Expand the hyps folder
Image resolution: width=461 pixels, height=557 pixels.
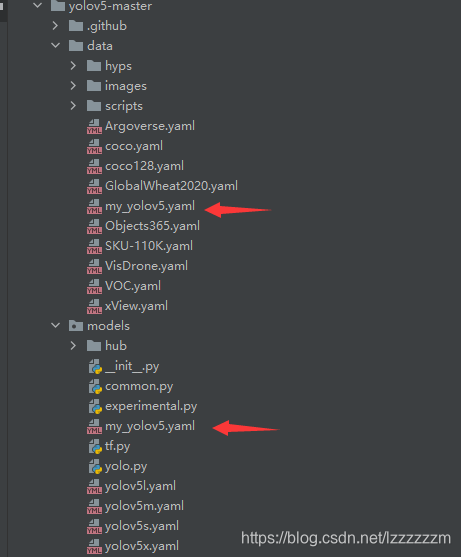point(73,66)
